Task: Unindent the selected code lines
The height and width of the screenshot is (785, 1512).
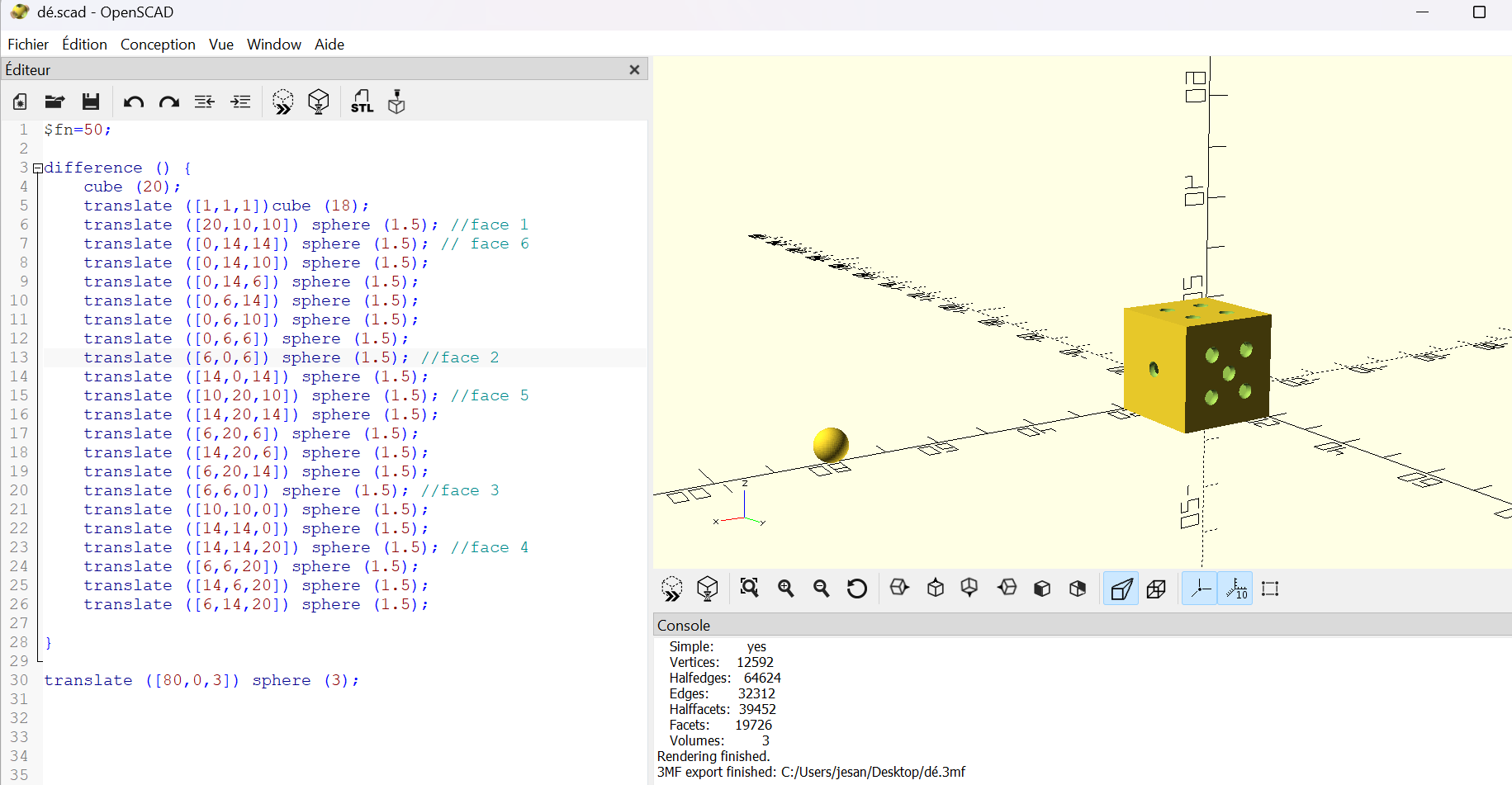Action: click(204, 102)
